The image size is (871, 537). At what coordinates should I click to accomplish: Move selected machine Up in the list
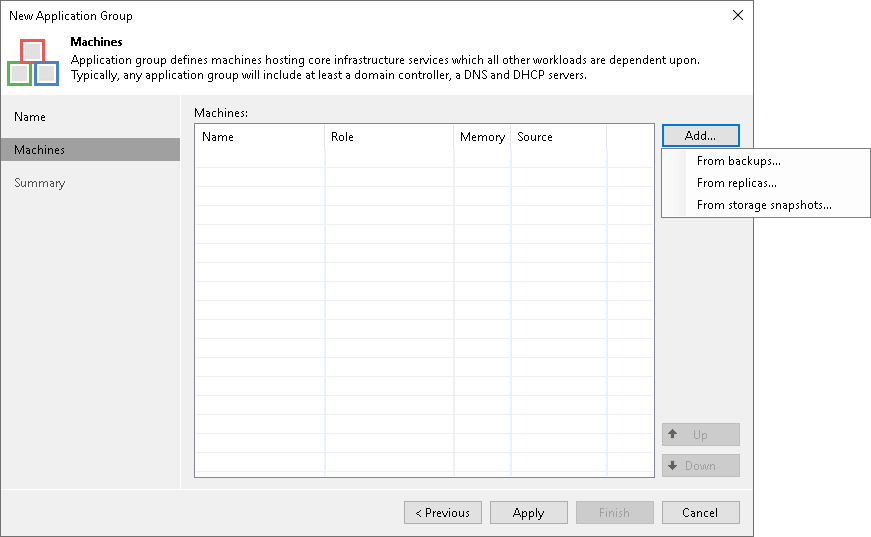coord(700,435)
